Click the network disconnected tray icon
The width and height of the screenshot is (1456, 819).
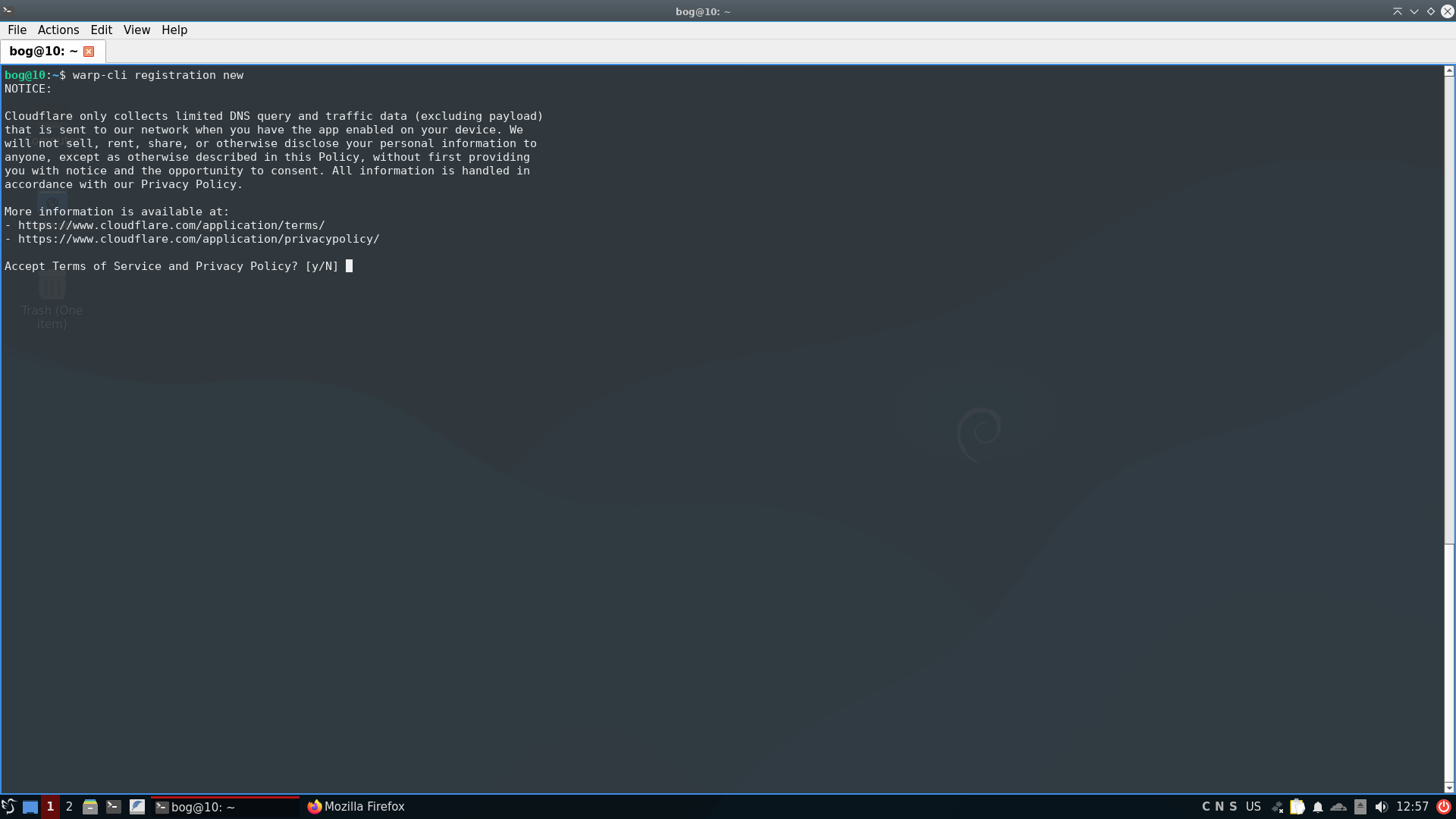pos(1278,807)
